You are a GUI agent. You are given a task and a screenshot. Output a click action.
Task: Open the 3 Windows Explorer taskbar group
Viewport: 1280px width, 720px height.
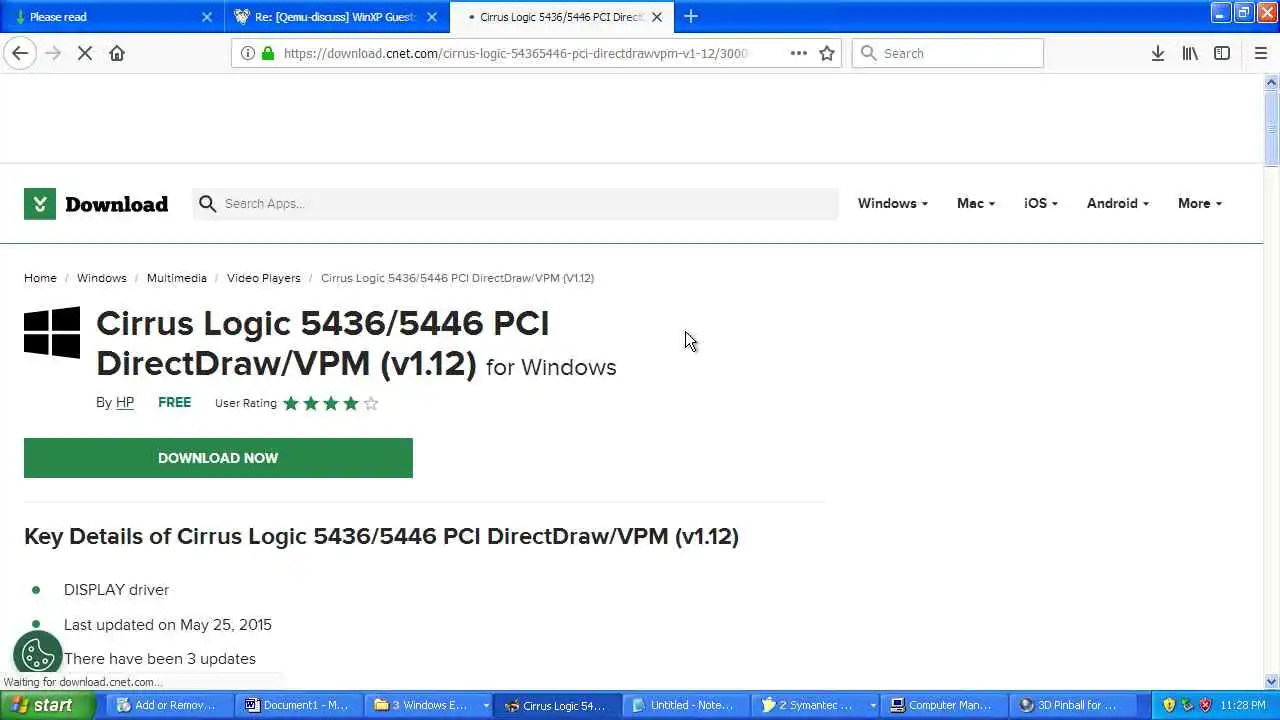click(x=429, y=705)
